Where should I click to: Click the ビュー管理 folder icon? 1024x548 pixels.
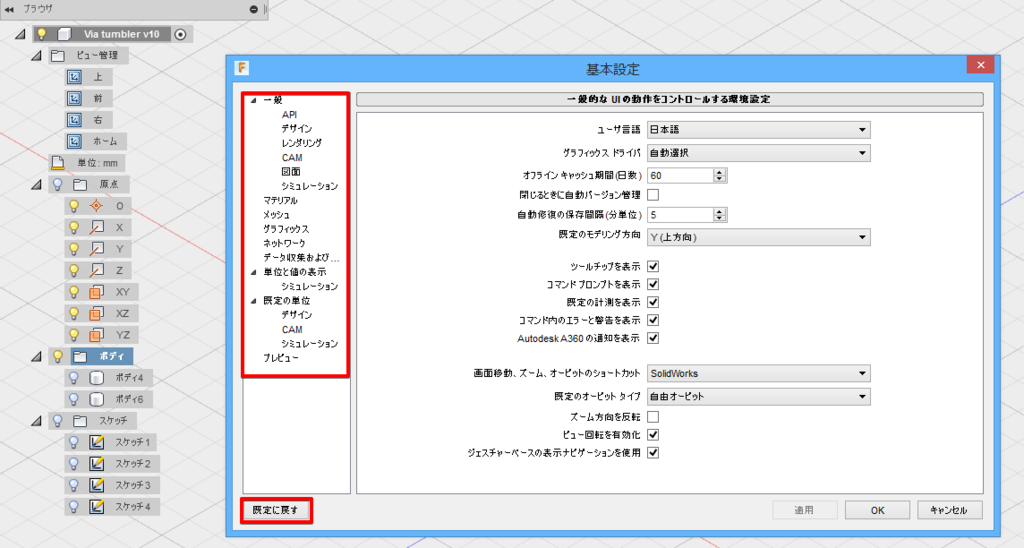[x=57, y=56]
